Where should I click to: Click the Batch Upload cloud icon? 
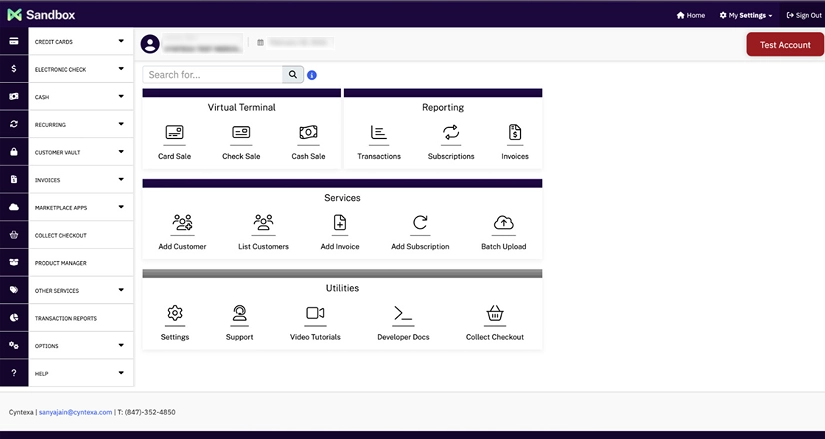(504, 223)
